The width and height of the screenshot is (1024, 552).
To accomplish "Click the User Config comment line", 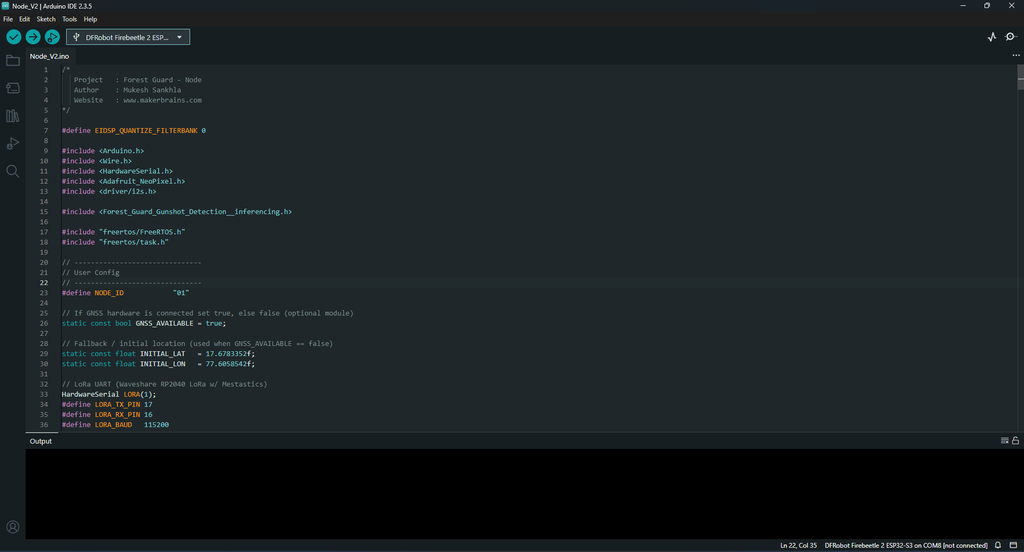I will [x=91, y=273].
